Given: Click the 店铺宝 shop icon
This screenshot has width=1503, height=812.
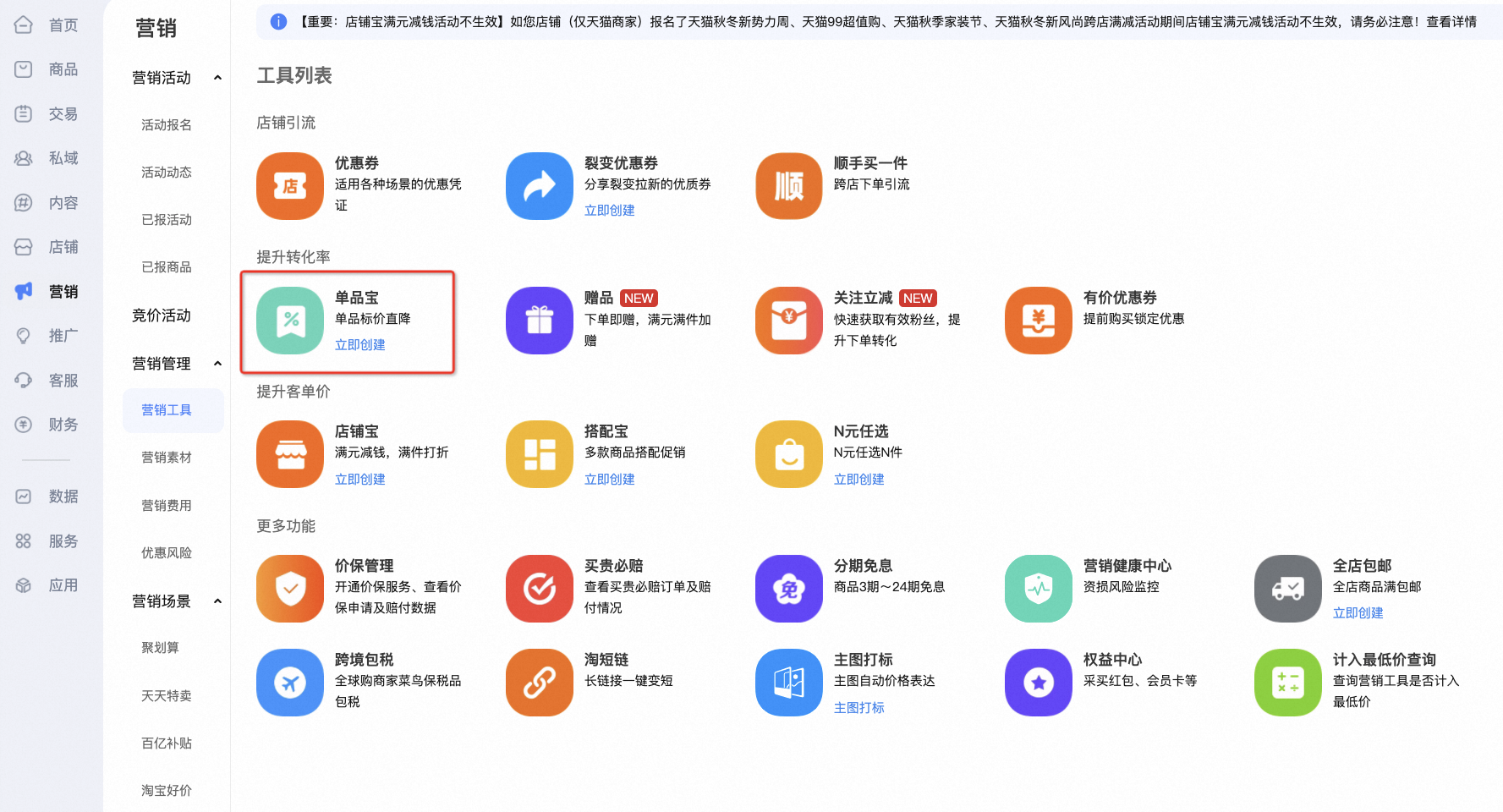Looking at the screenshot, I should tap(290, 454).
